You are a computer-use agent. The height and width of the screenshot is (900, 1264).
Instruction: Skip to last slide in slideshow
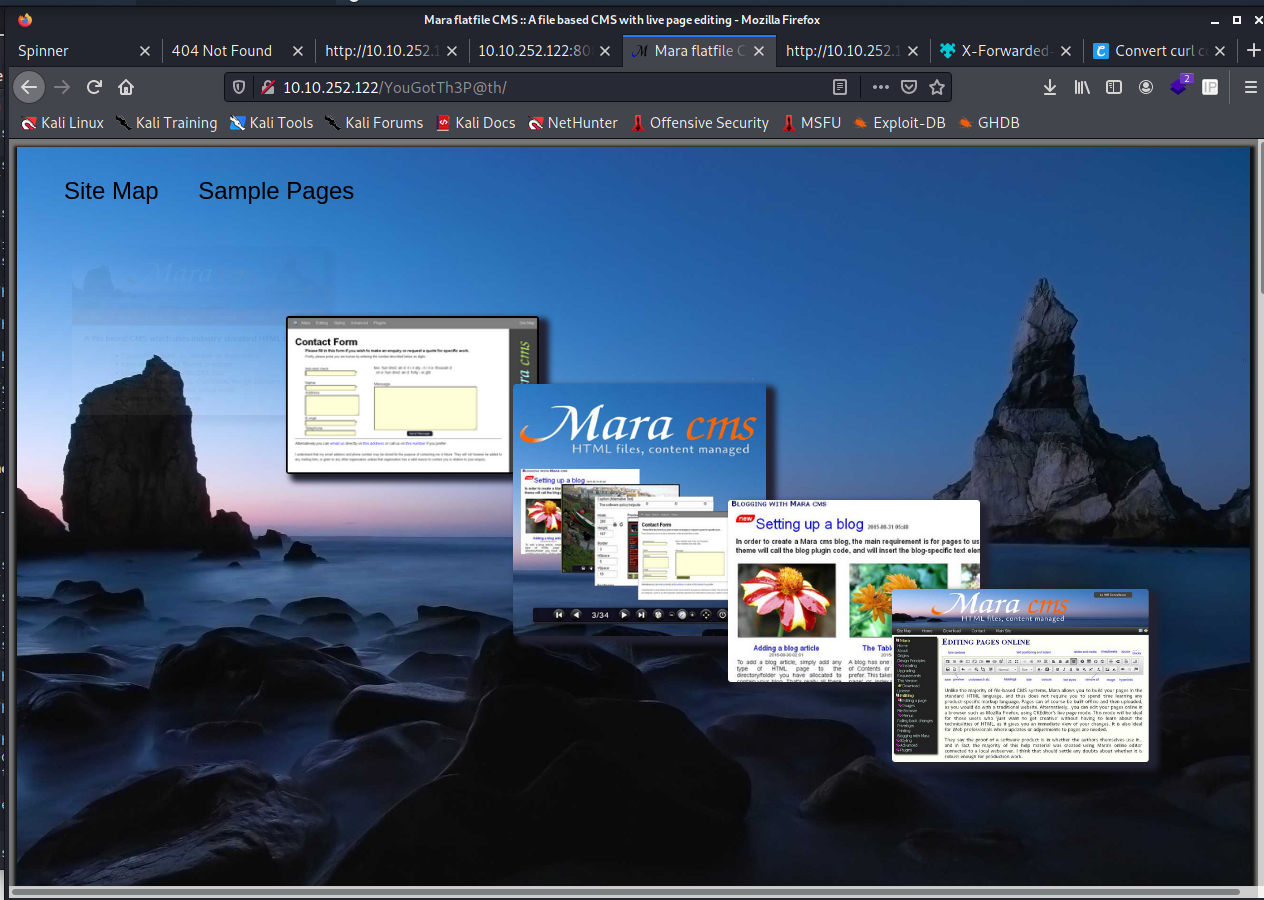click(641, 614)
